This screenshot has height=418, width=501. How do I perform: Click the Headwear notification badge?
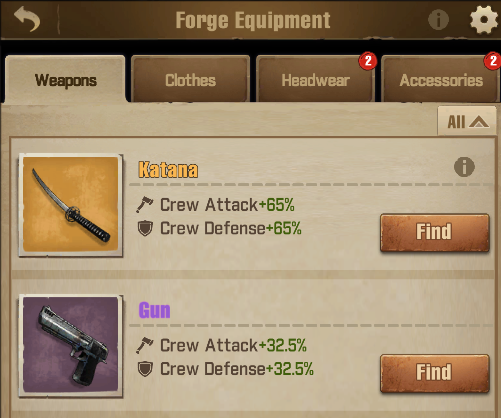[368, 61]
